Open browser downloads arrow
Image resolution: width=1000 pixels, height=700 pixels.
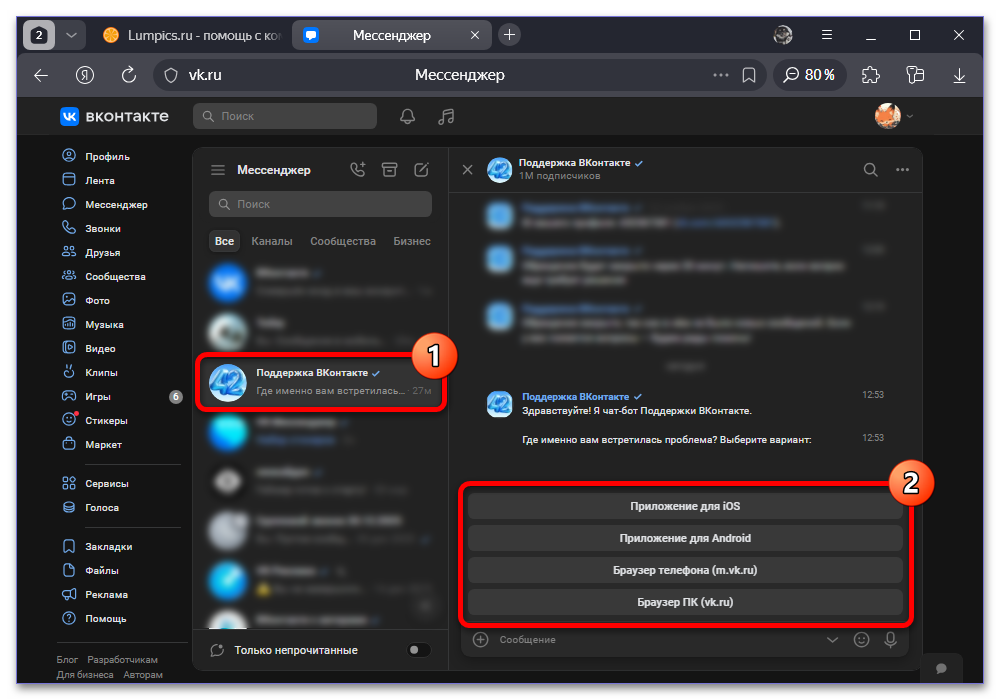[x=959, y=75]
